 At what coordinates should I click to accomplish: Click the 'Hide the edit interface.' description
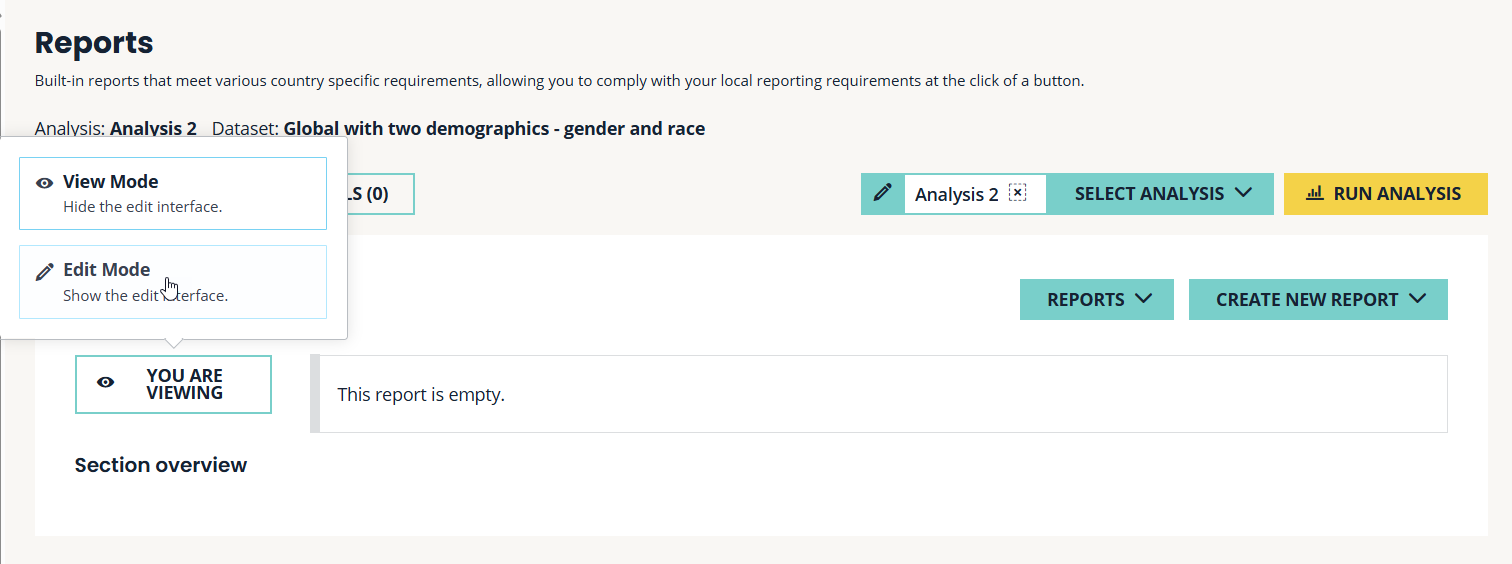(x=142, y=207)
